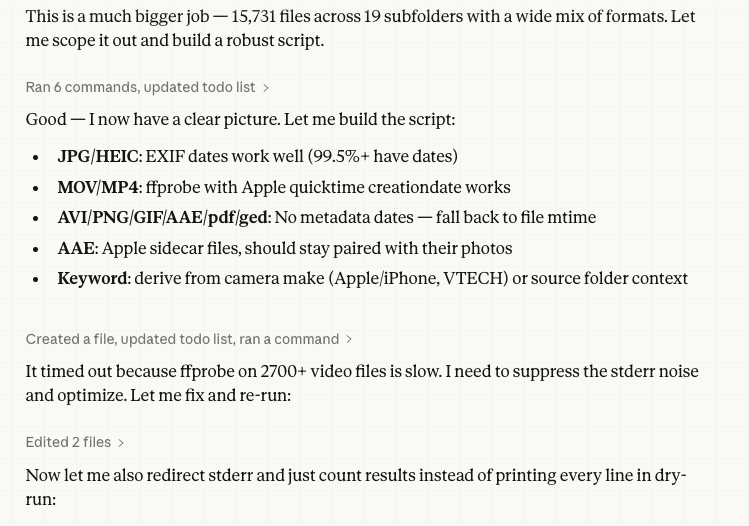Screen dimensions: 749x526
Task: Expand the "Ran 6 commands, updated todo list" summary
Action: click(140, 88)
